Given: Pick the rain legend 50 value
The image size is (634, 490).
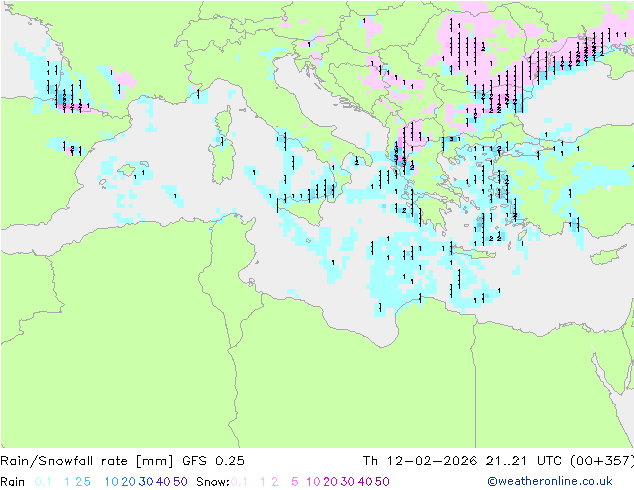Looking at the screenshot, I should (180, 482).
